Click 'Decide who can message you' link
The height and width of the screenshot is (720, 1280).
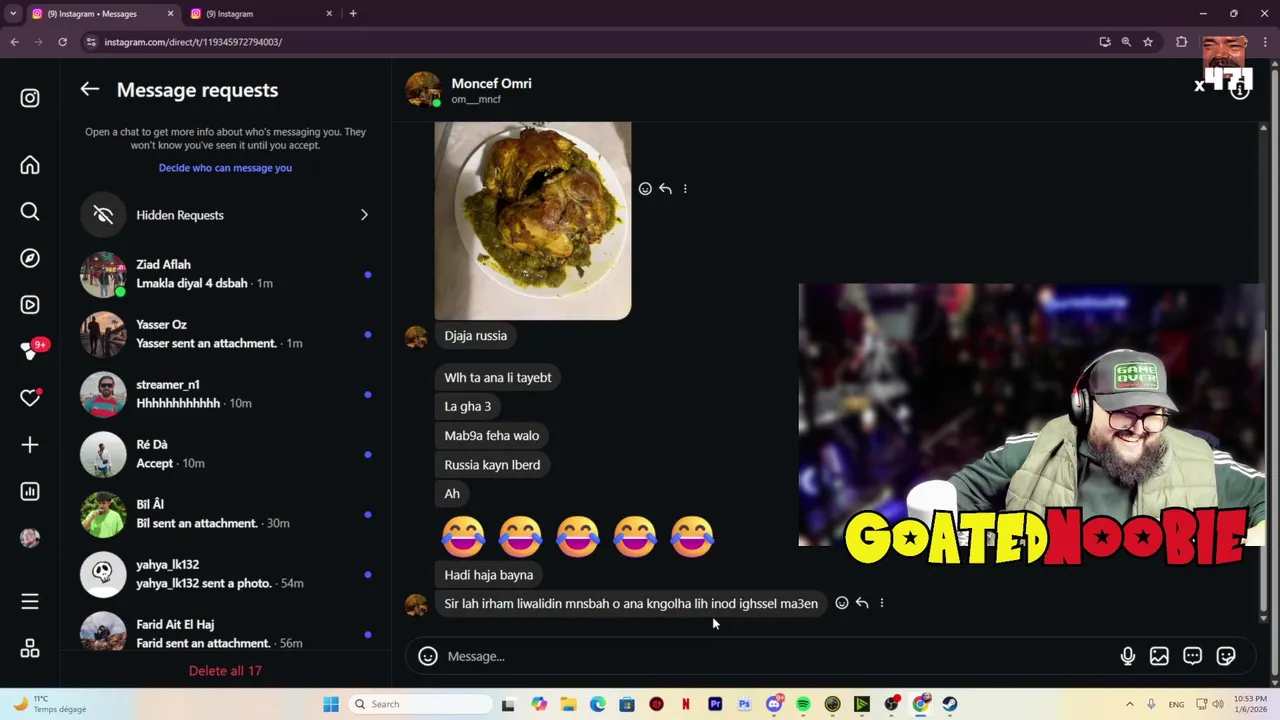tap(225, 168)
